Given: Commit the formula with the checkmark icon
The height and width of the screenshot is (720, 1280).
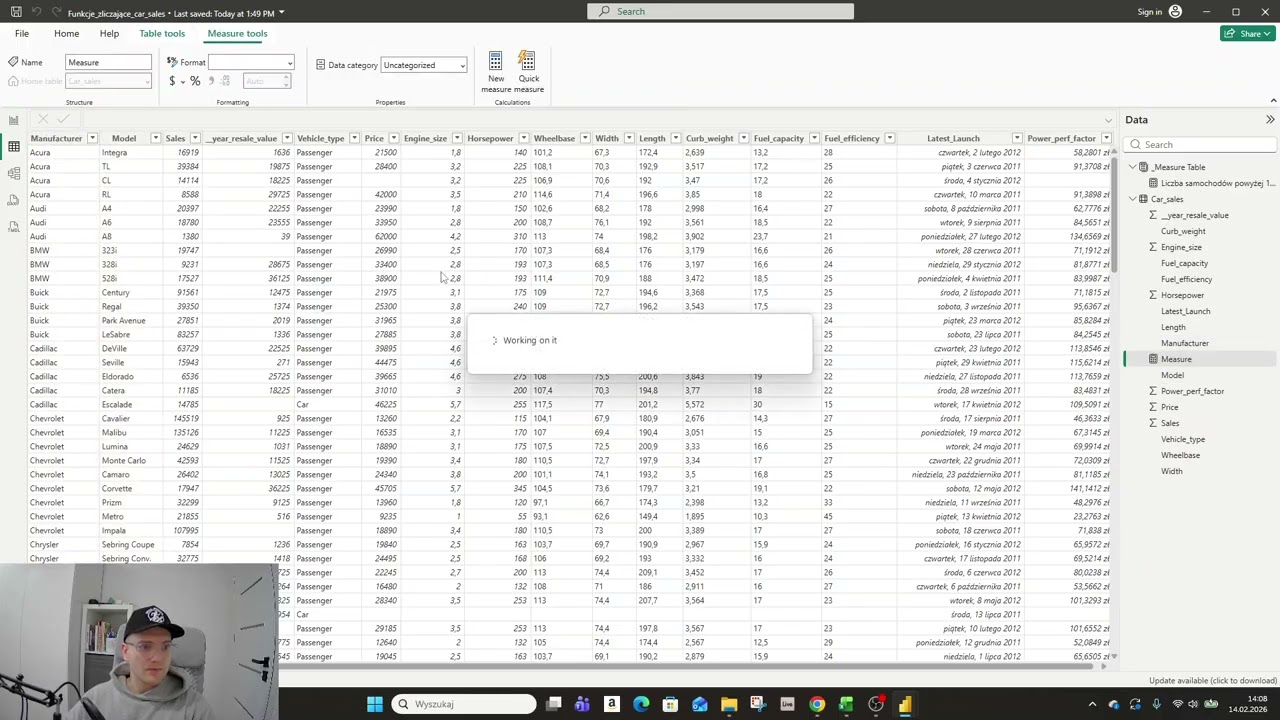Looking at the screenshot, I should pyautogui.click(x=63, y=119).
